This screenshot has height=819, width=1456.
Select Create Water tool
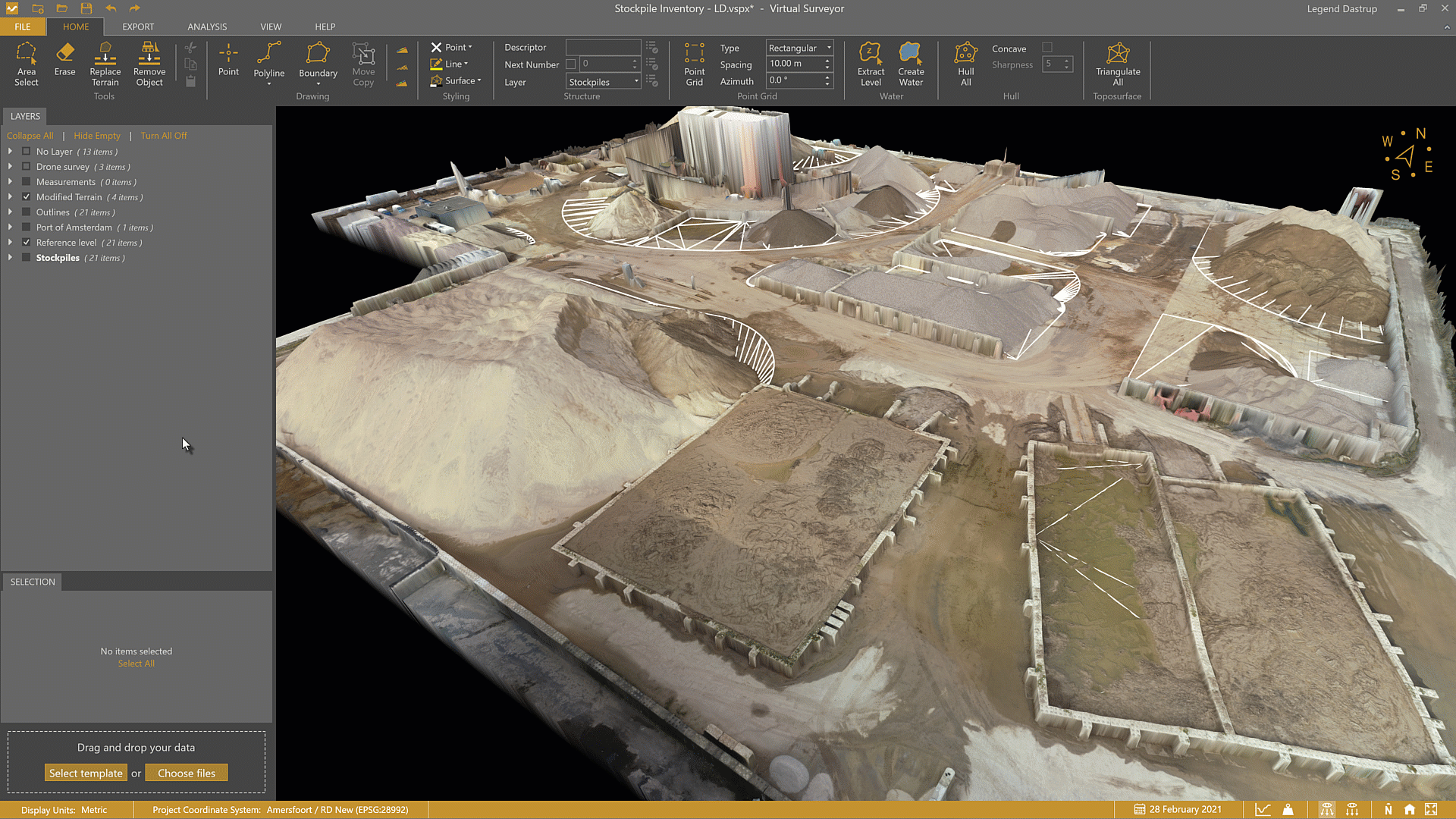click(x=910, y=64)
